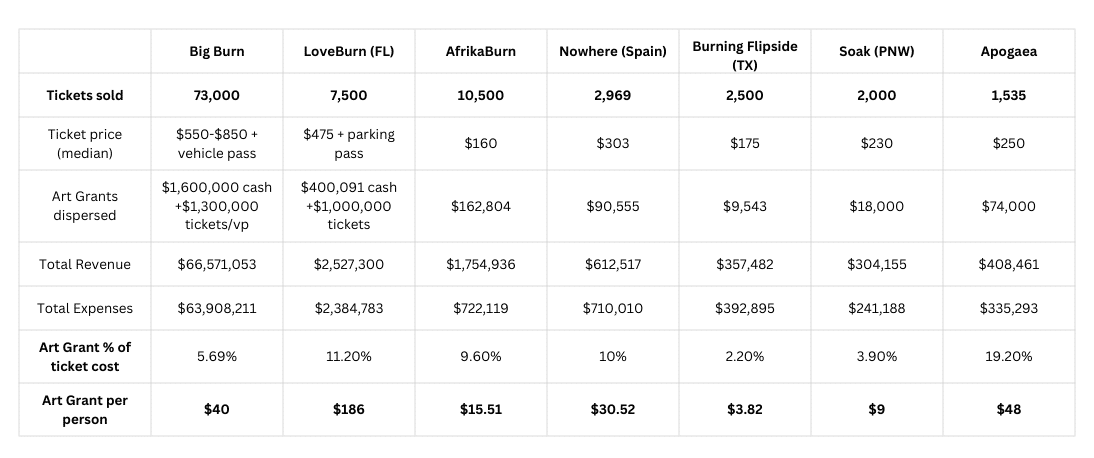1094x458 pixels.
Task: Click Nowhere's $710,010 total expenses cell
Action: pos(613,308)
